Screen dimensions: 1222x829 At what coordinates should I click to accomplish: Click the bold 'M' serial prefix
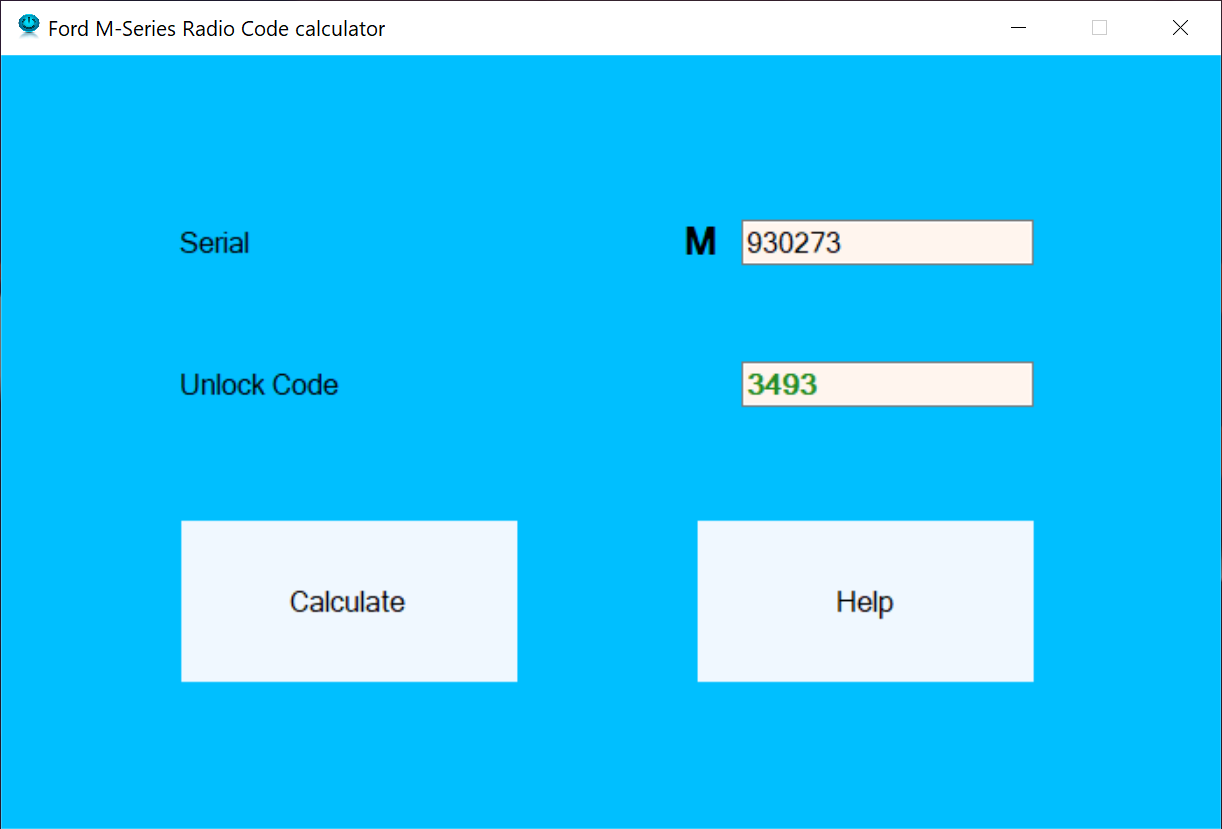pos(700,242)
